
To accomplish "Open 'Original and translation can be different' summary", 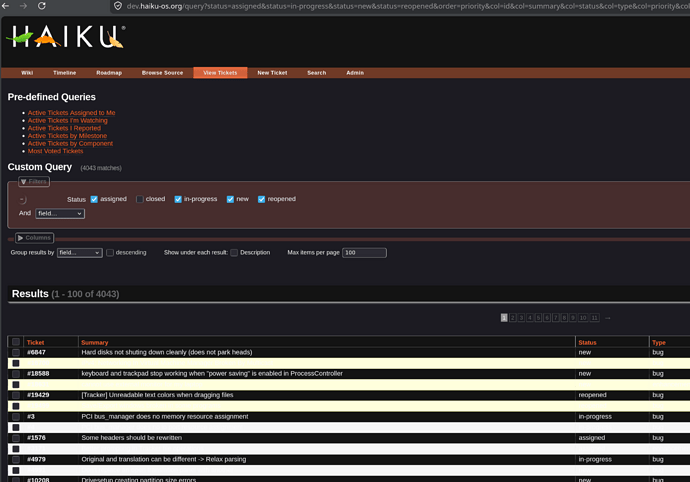I will pyautogui.click(x=164, y=460).
